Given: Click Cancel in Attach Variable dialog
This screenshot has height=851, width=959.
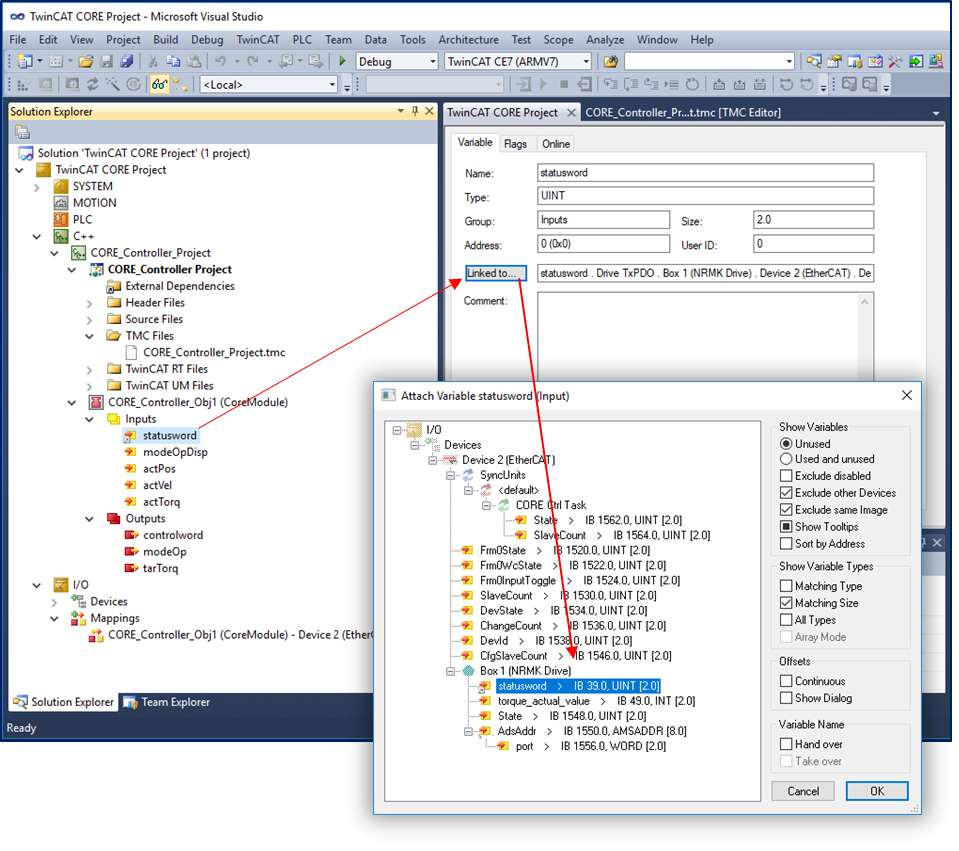Looking at the screenshot, I should point(802,791).
